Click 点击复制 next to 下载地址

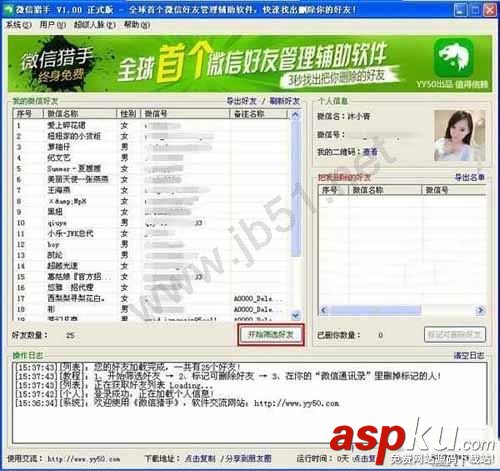click(200, 459)
